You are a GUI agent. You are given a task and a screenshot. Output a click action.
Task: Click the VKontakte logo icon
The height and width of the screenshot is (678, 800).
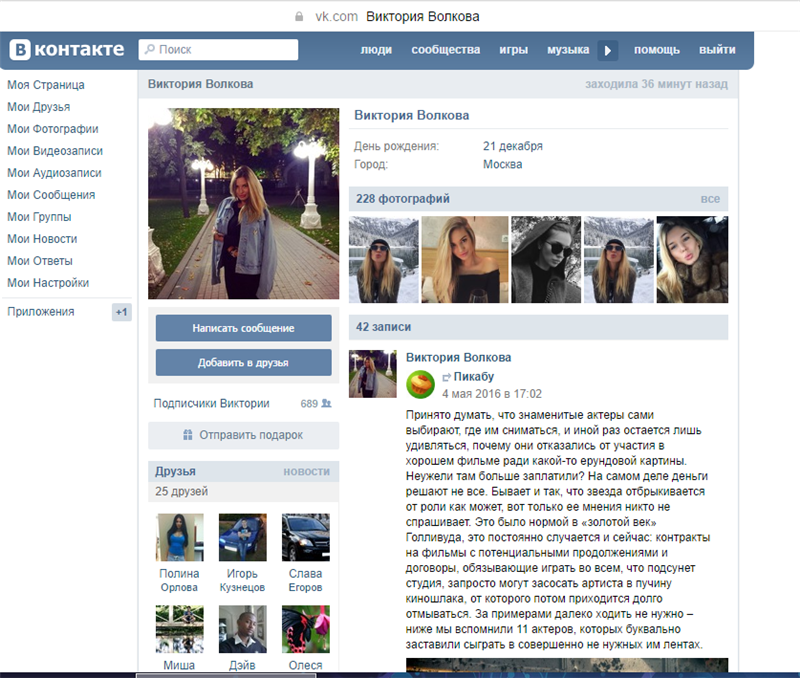[x=20, y=49]
